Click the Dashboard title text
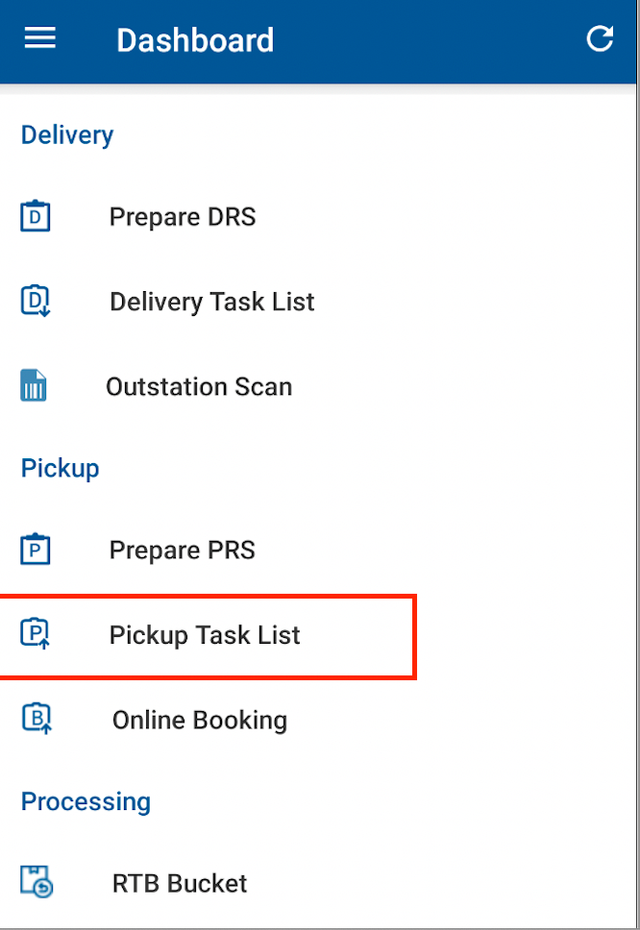The height and width of the screenshot is (930, 640). 195,40
